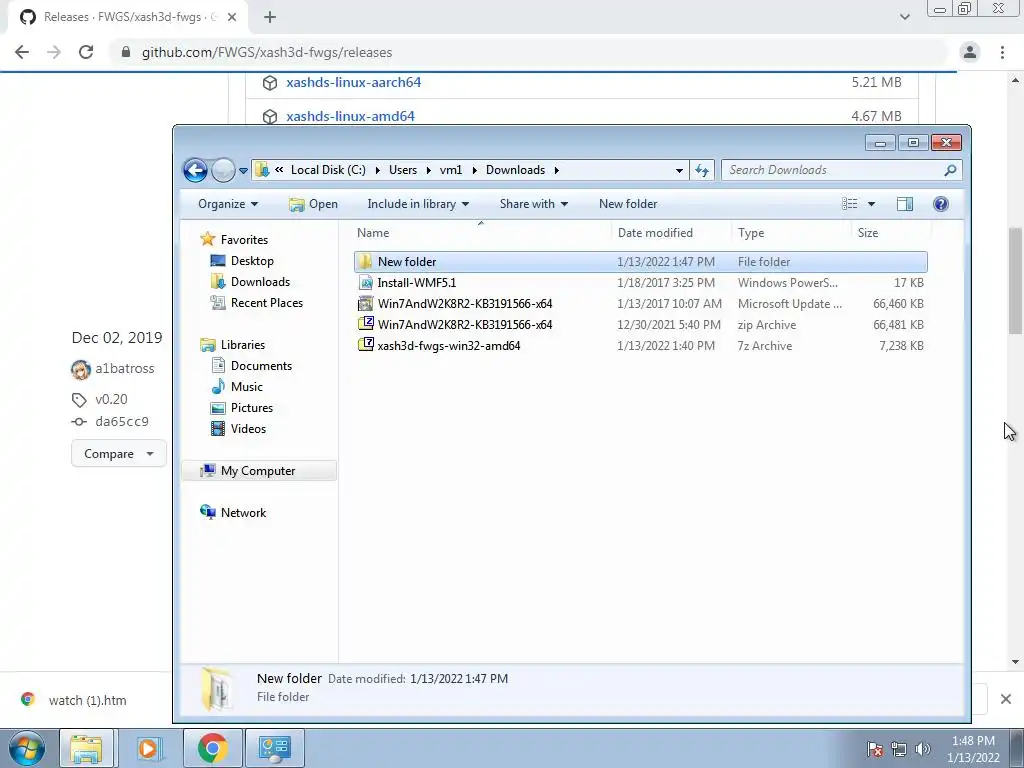Open Recent Places in Favorites
1024x768 pixels.
point(266,302)
